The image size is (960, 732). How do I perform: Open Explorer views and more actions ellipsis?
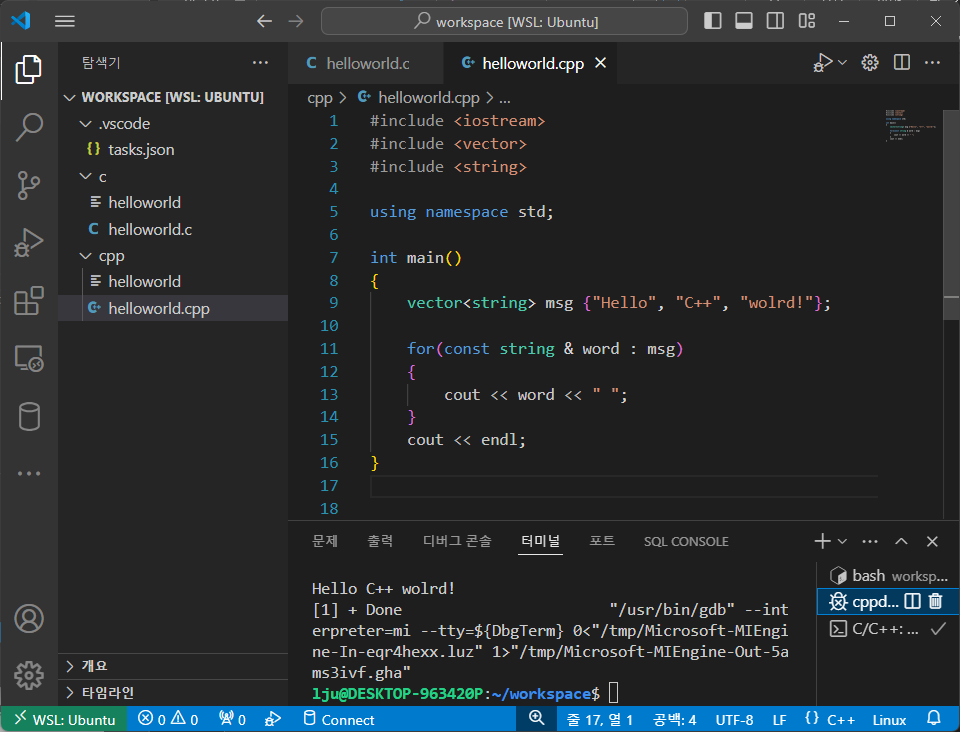(x=260, y=62)
